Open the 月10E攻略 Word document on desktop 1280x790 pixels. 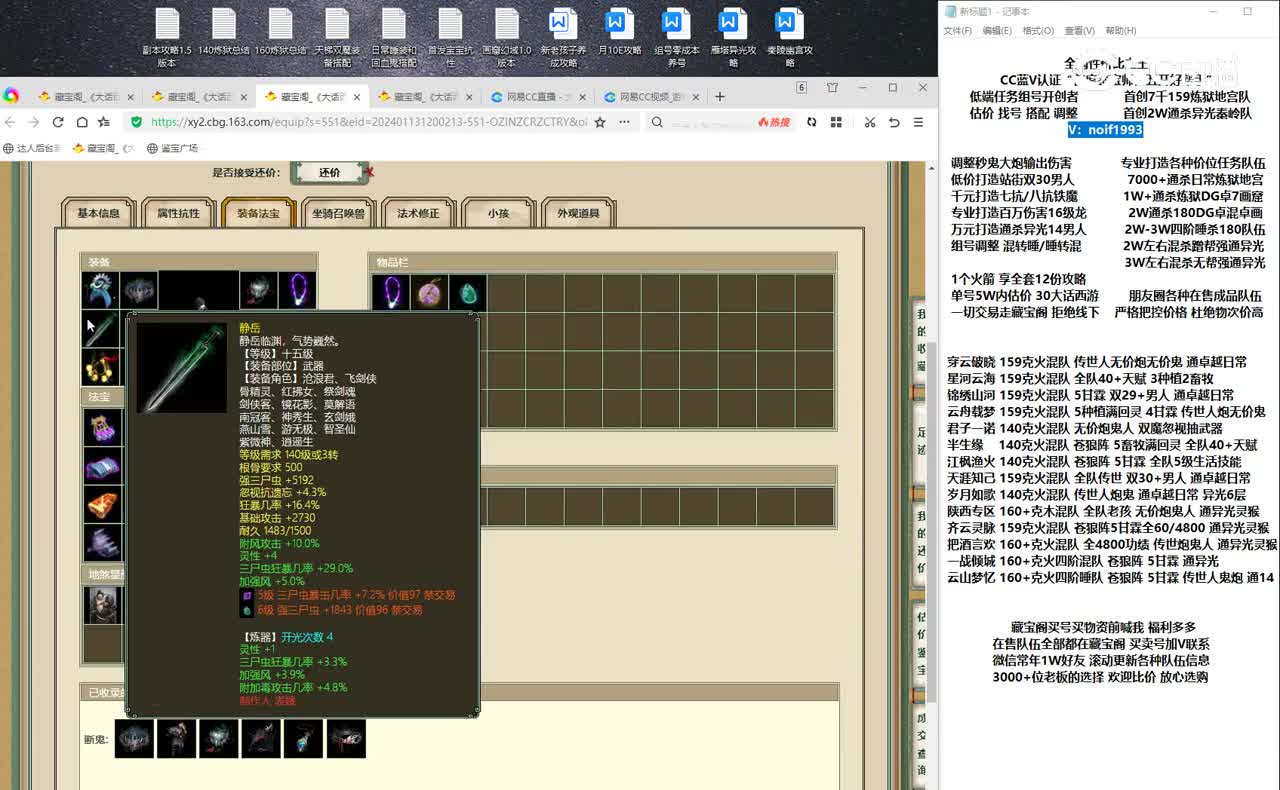pos(619,32)
